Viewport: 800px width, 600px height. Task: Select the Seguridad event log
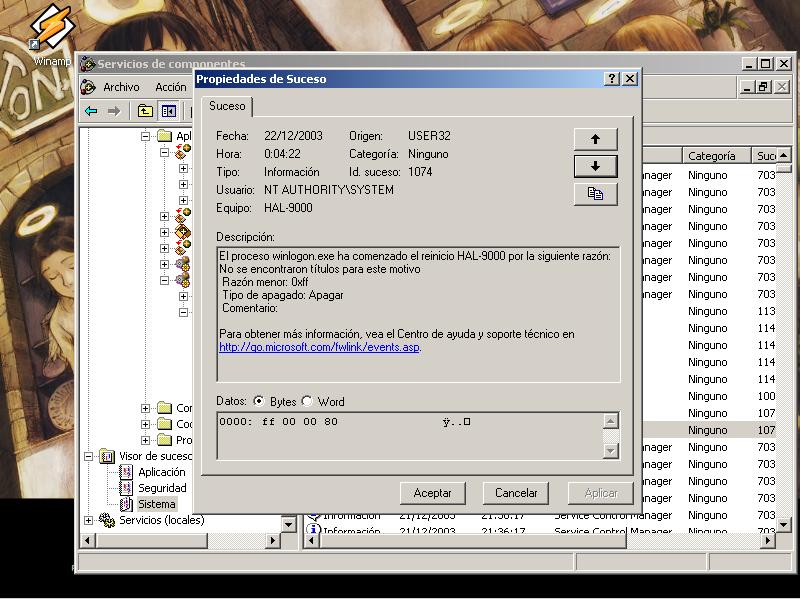click(161, 488)
